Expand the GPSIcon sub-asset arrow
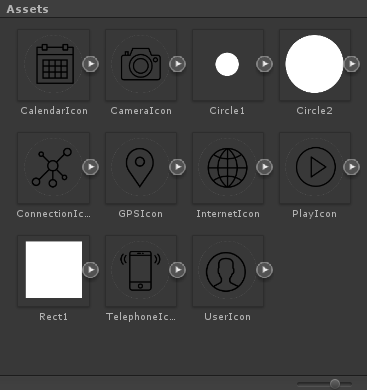367x390 pixels. (x=177, y=167)
